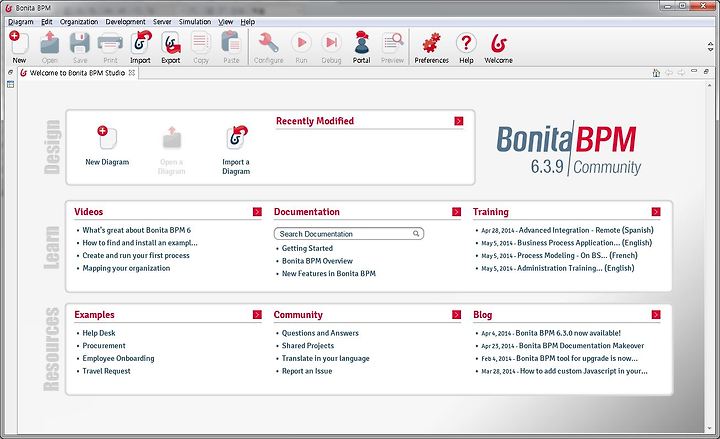Click the Paste clipboard icon

coord(231,43)
